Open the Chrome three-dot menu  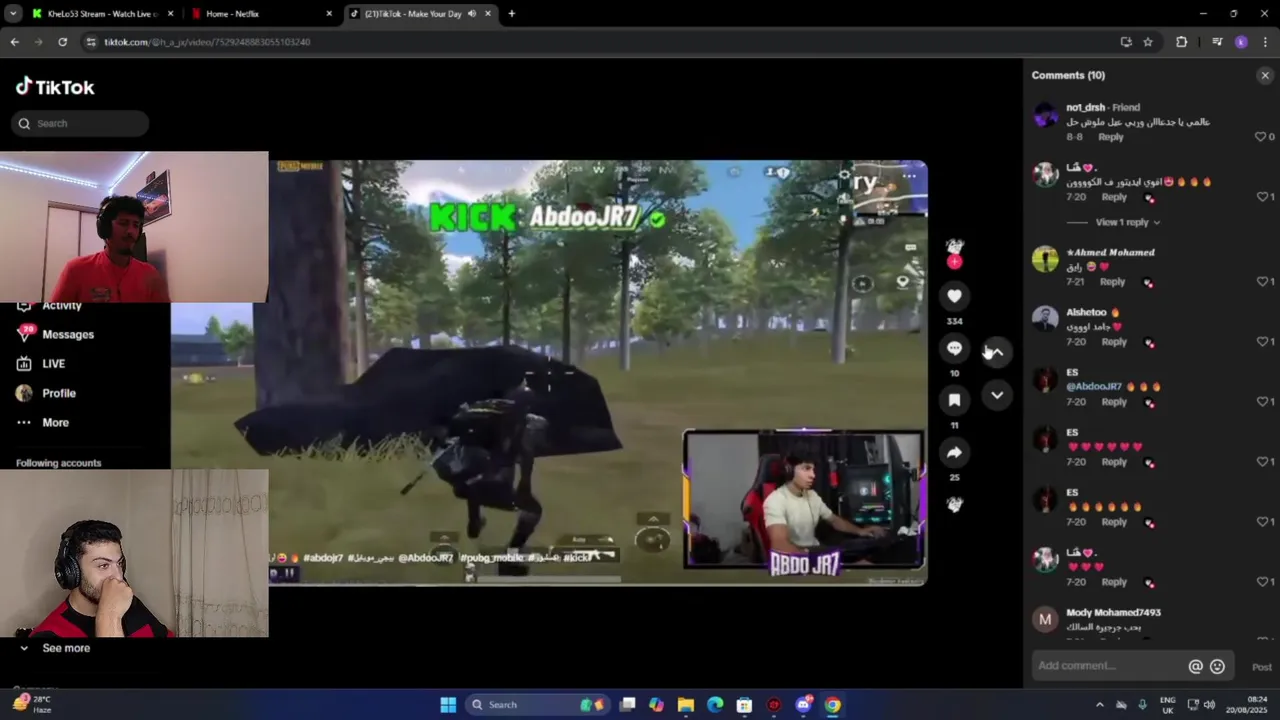point(1263,42)
